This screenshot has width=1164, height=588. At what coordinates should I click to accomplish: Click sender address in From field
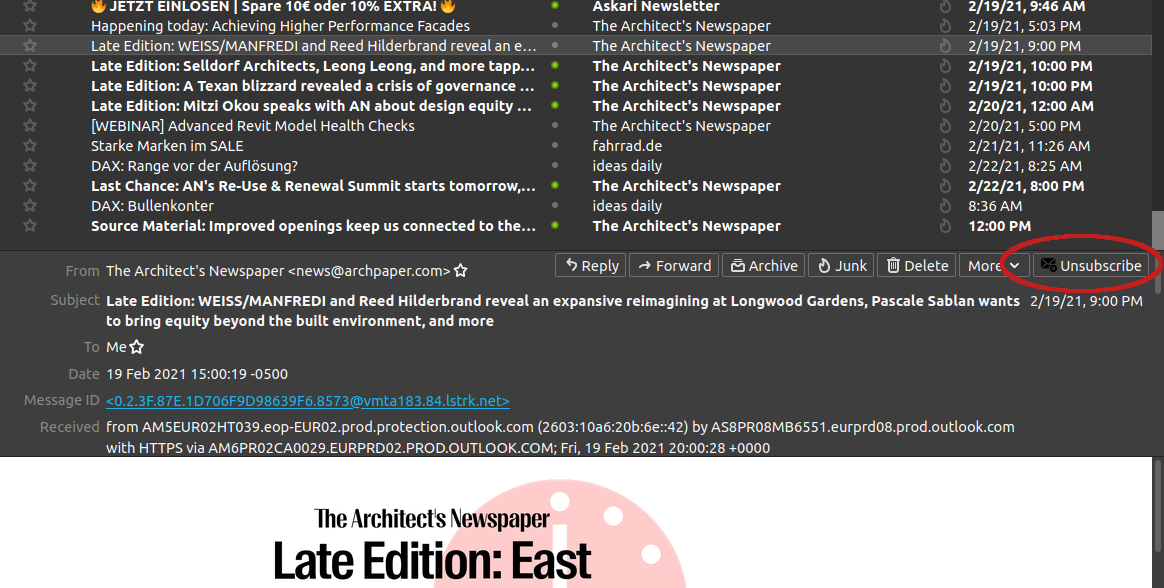click(278, 271)
